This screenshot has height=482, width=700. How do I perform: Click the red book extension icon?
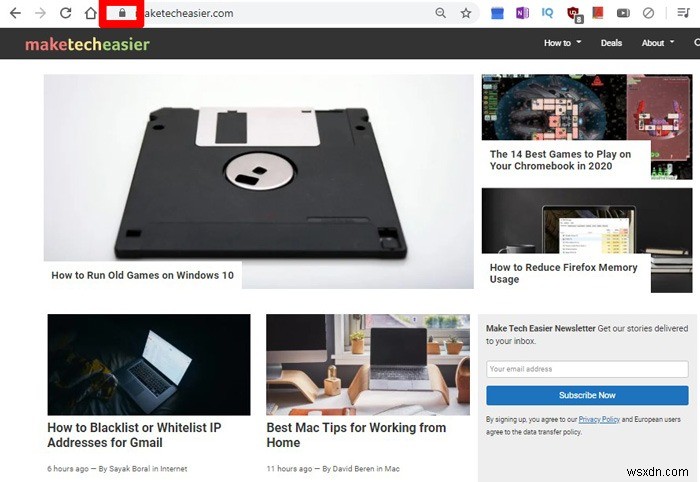click(x=598, y=13)
